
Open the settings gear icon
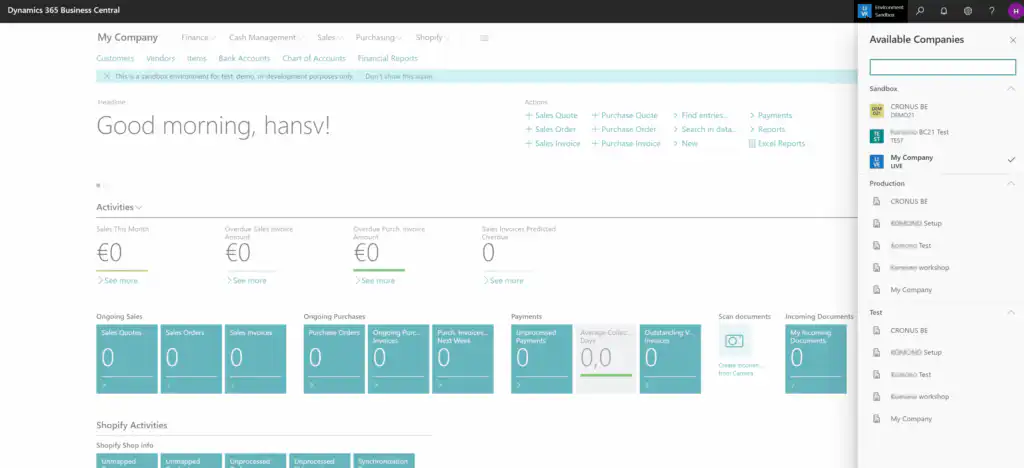[x=967, y=10]
